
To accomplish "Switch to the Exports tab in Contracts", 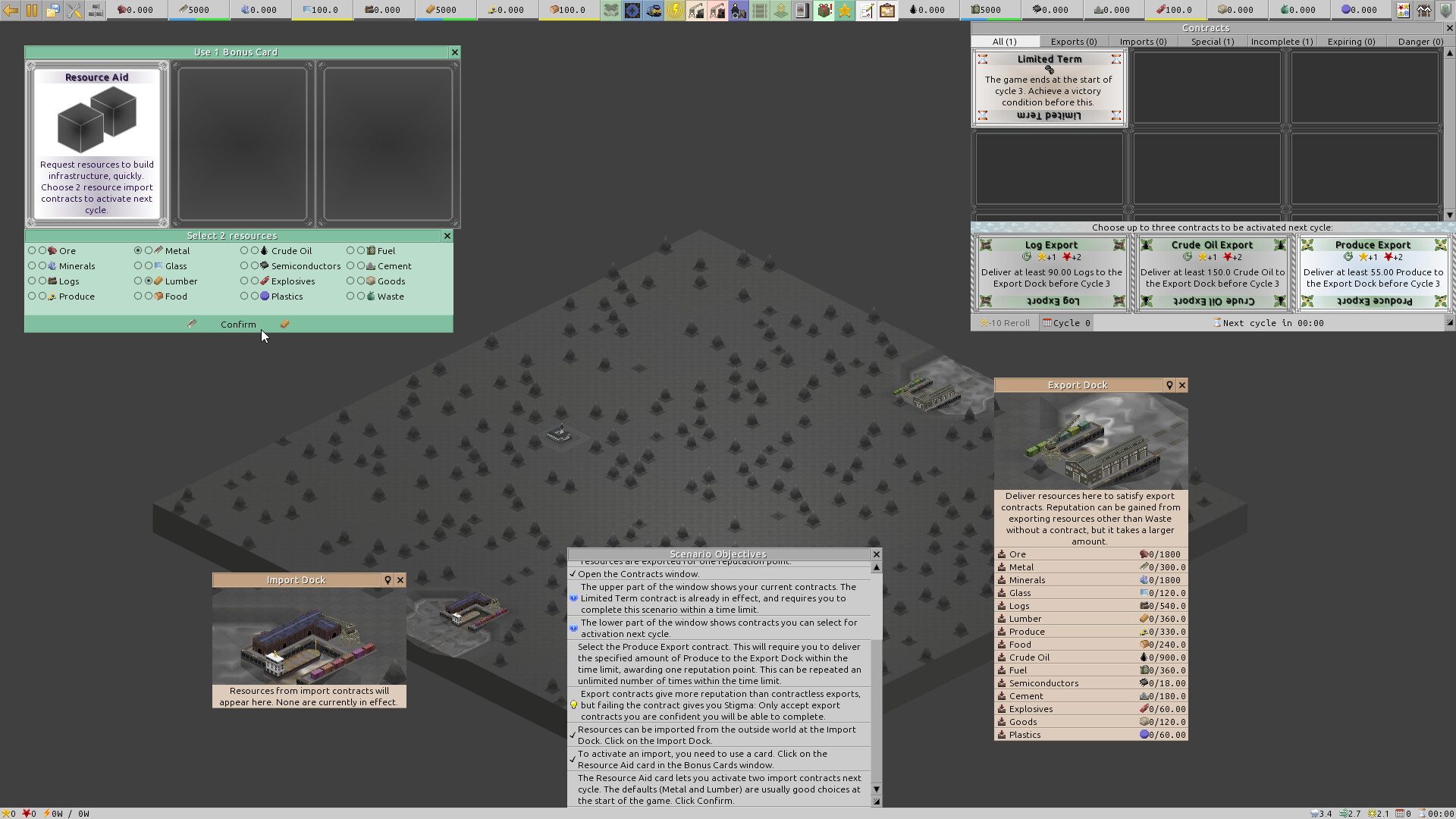I will 1074,41.
